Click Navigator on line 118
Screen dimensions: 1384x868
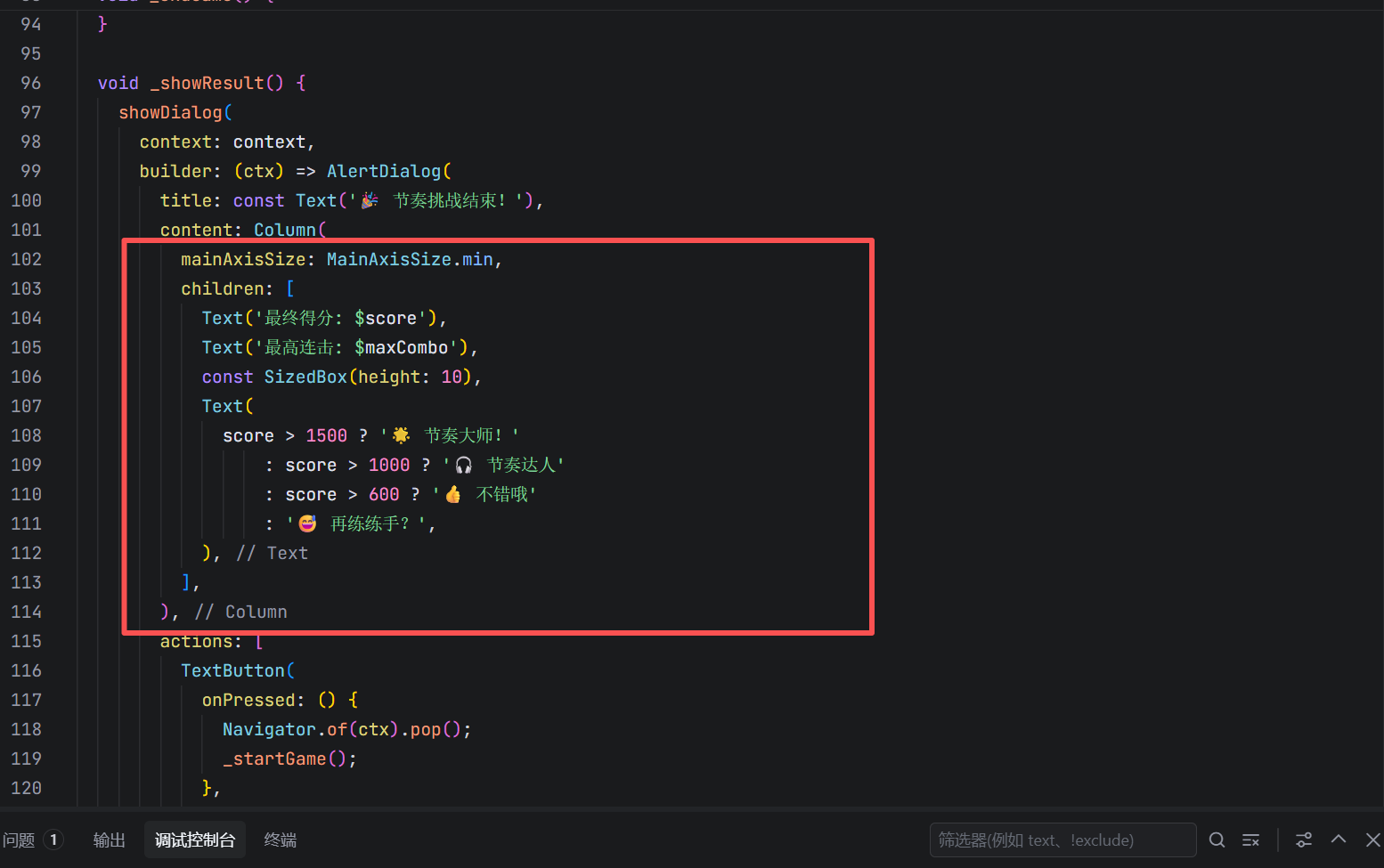pos(269,729)
